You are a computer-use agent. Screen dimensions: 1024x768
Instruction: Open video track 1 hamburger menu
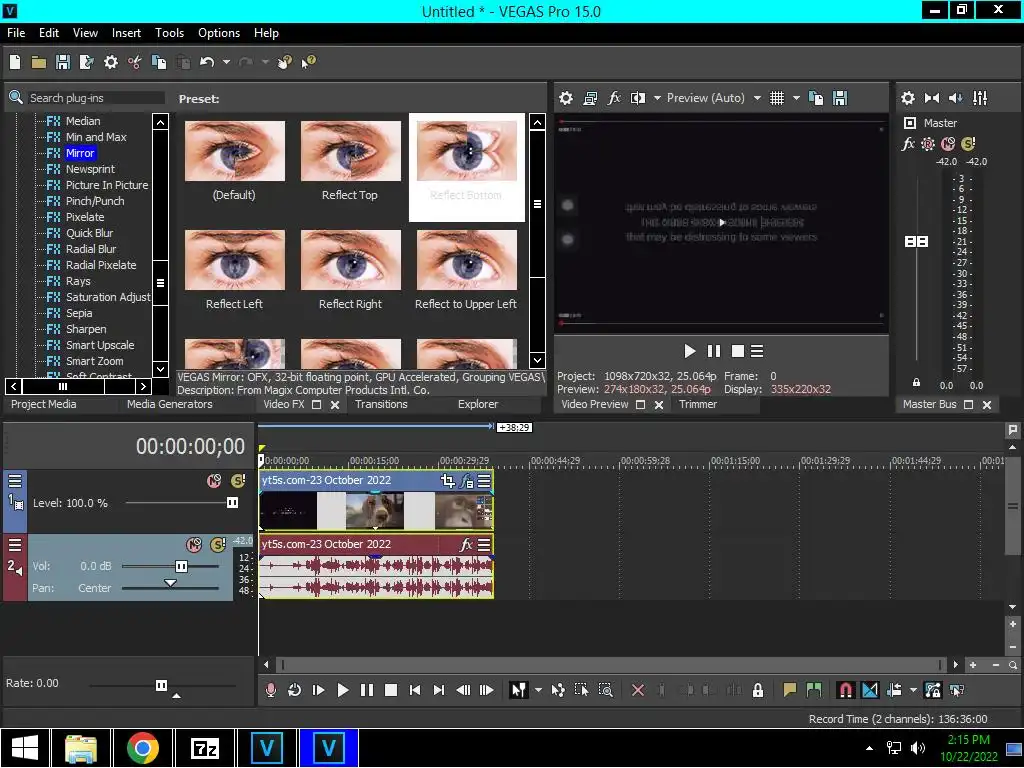(x=14, y=481)
